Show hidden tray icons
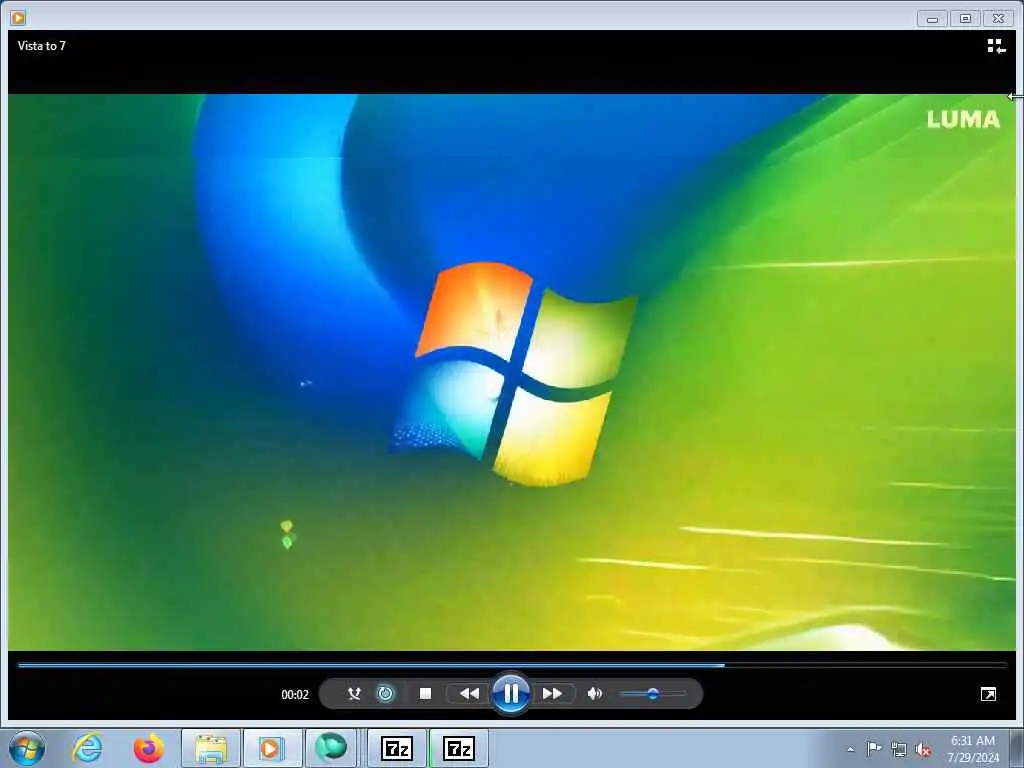Viewport: 1024px width, 768px height. pos(850,749)
